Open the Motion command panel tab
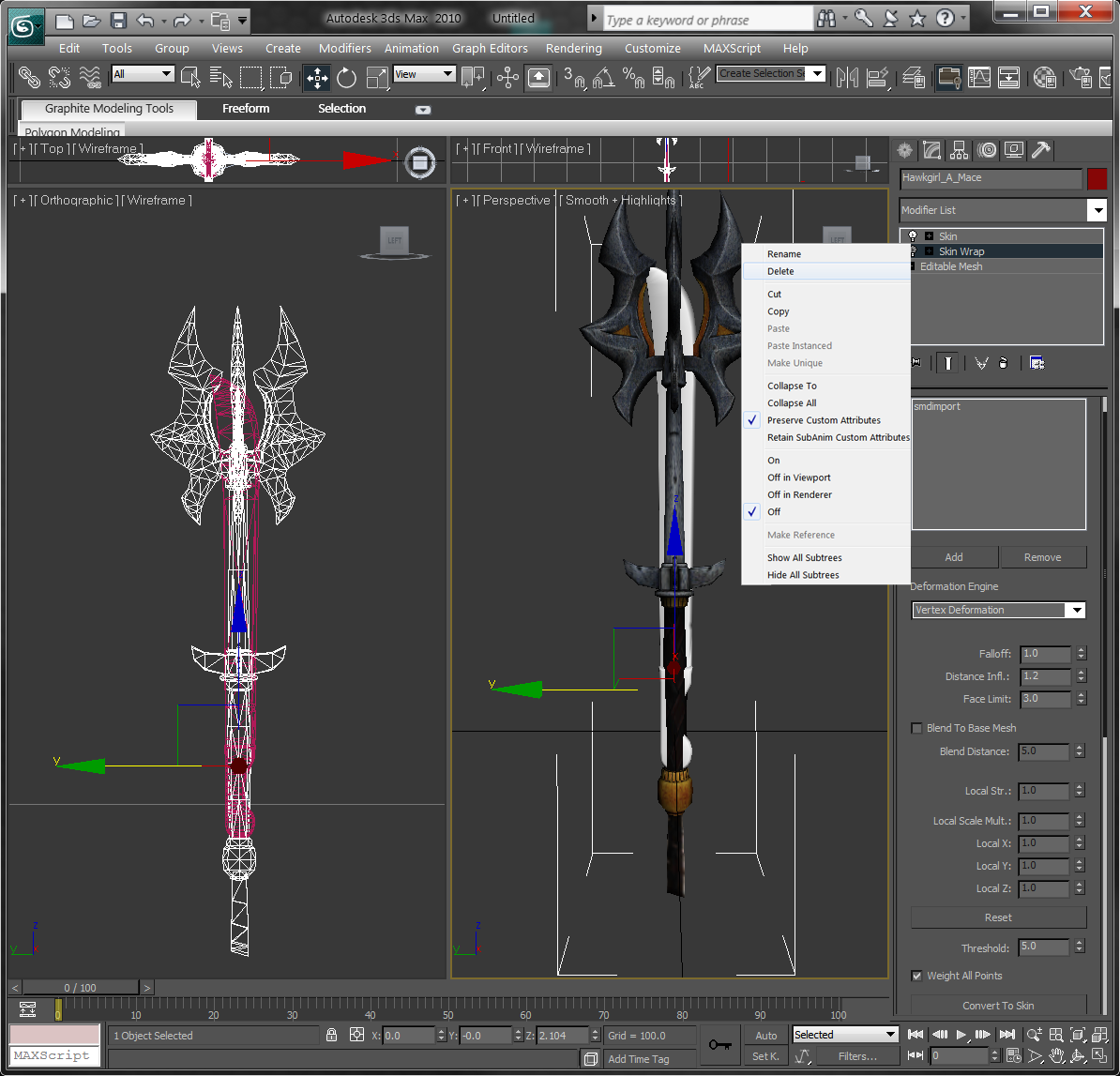Image resolution: width=1120 pixels, height=1076 pixels. (x=986, y=150)
